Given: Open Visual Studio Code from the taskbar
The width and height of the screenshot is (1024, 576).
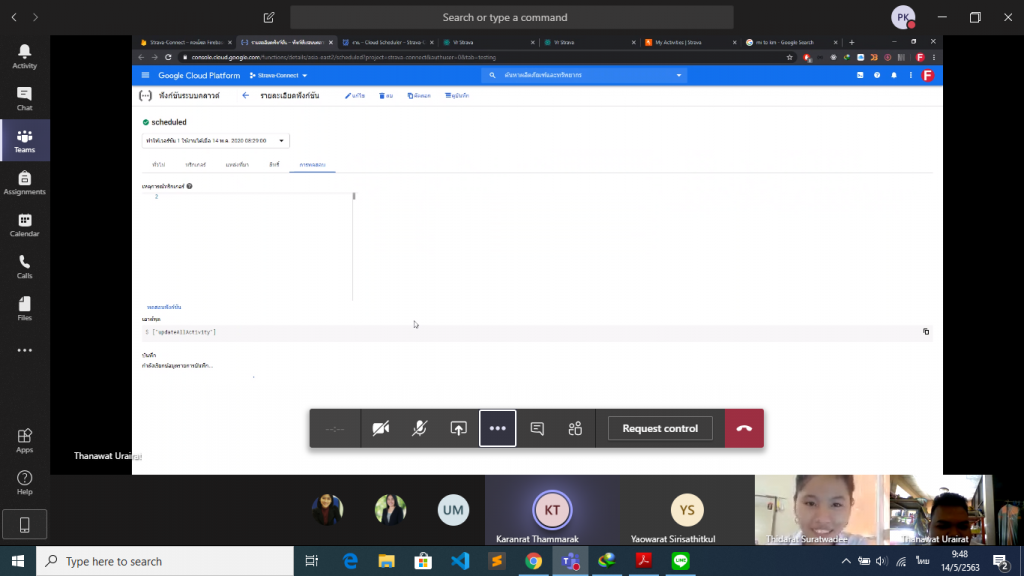Looking at the screenshot, I should pos(460,561).
